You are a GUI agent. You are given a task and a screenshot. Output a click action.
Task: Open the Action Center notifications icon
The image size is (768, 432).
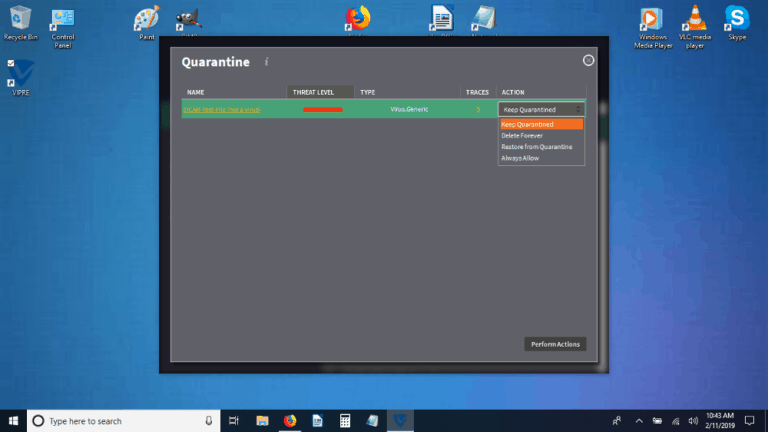point(749,421)
